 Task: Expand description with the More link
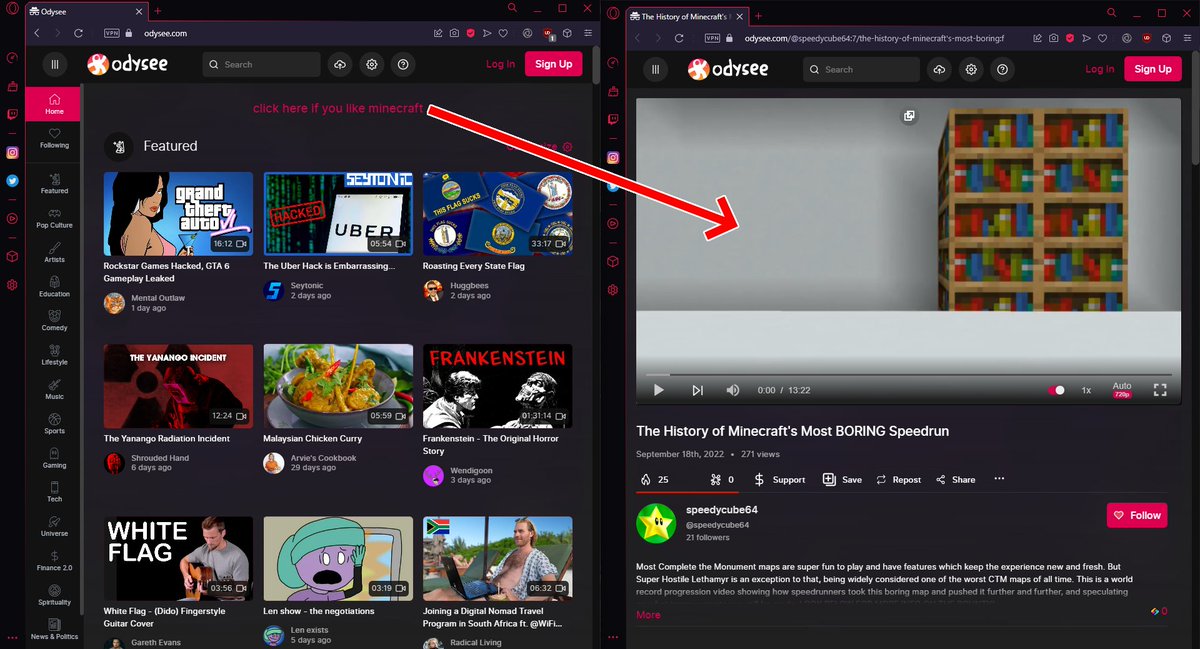tap(648, 615)
